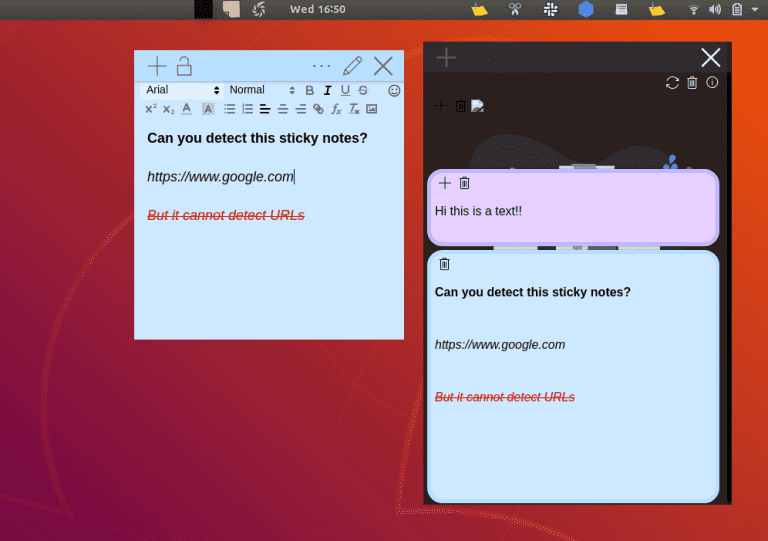Viewport: 768px width, 541px height.
Task: Open the three-dots options menu
Action: [x=321, y=66]
